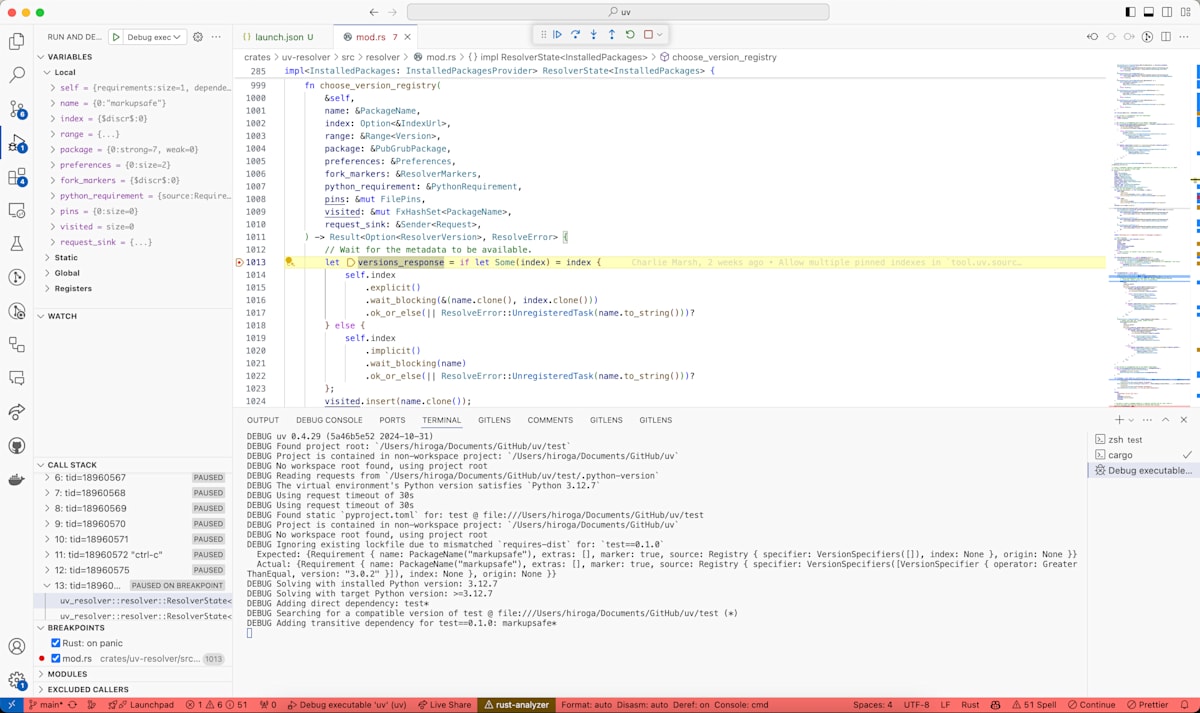Restart the debug session
This screenshot has width=1200, height=713.
pyautogui.click(x=630, y=34)
